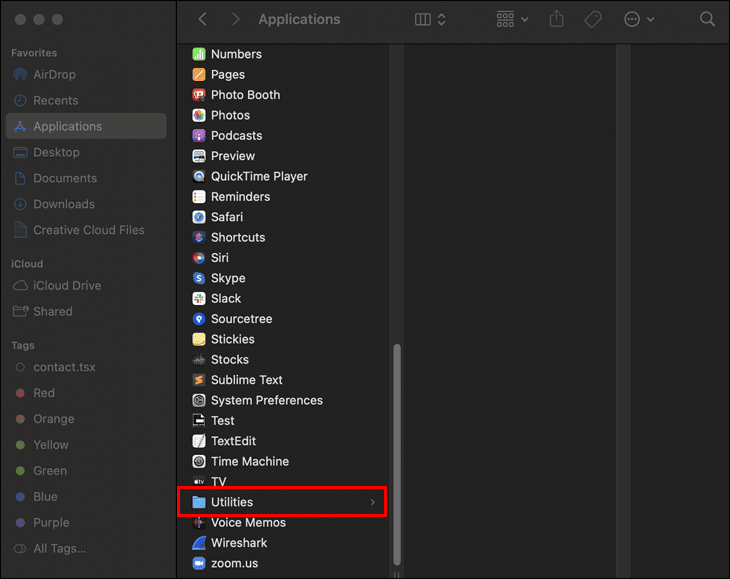Screen dimensions: 730x579
Task: Go back with the left chevron
Action: coord(203,19)
